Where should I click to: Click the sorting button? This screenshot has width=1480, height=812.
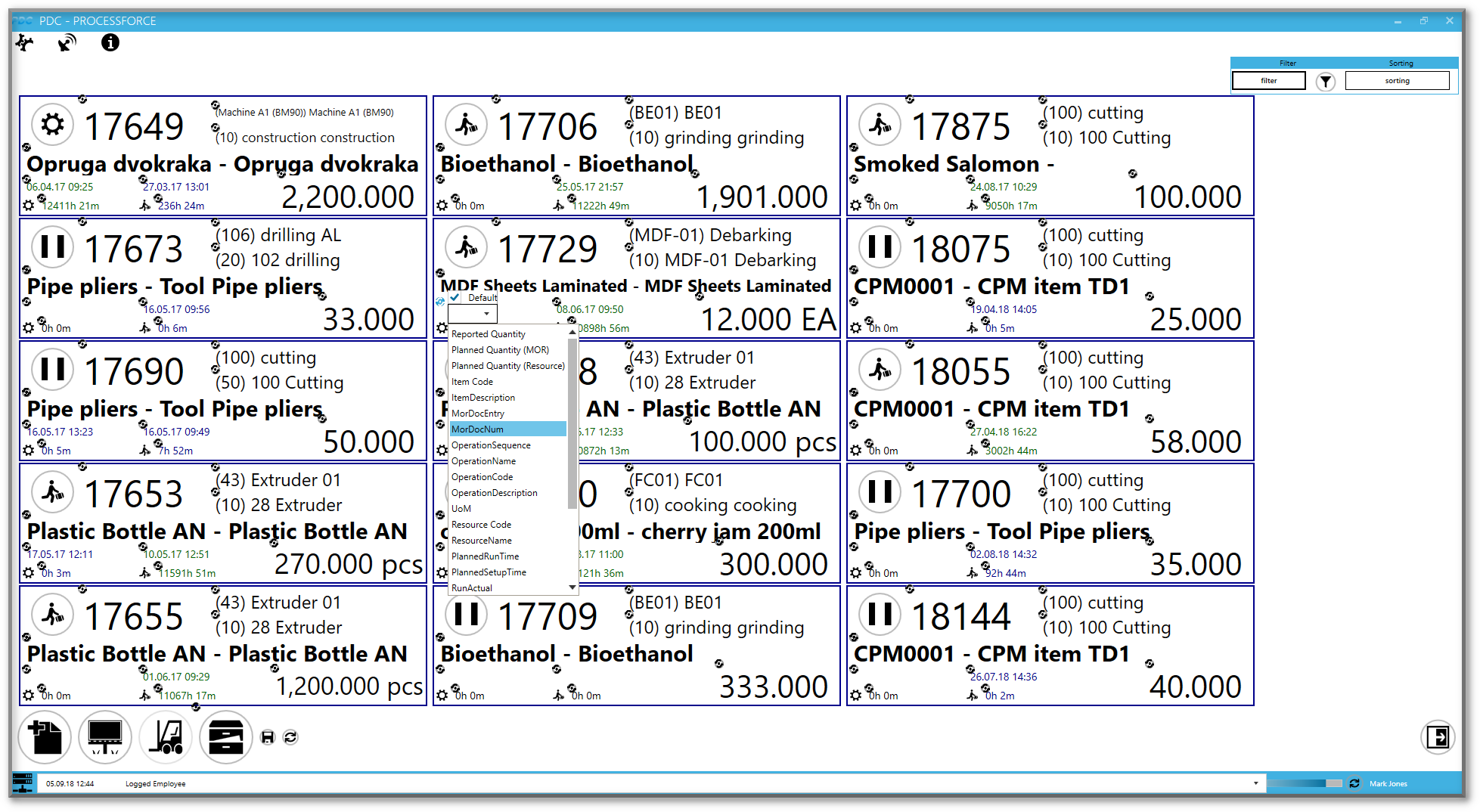click(x=1397, y=81)
